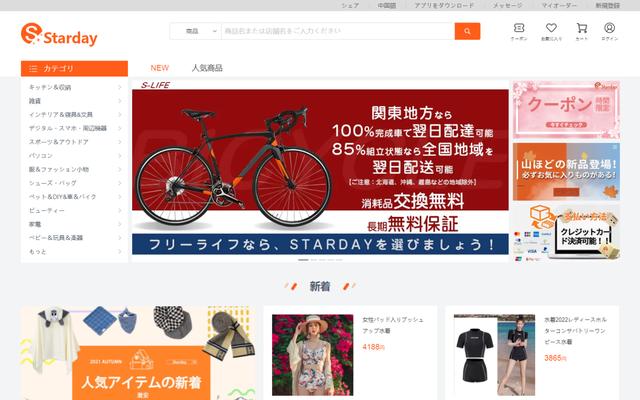Select the first carousel indicator dash
The image size is (640, 400).
303,260
